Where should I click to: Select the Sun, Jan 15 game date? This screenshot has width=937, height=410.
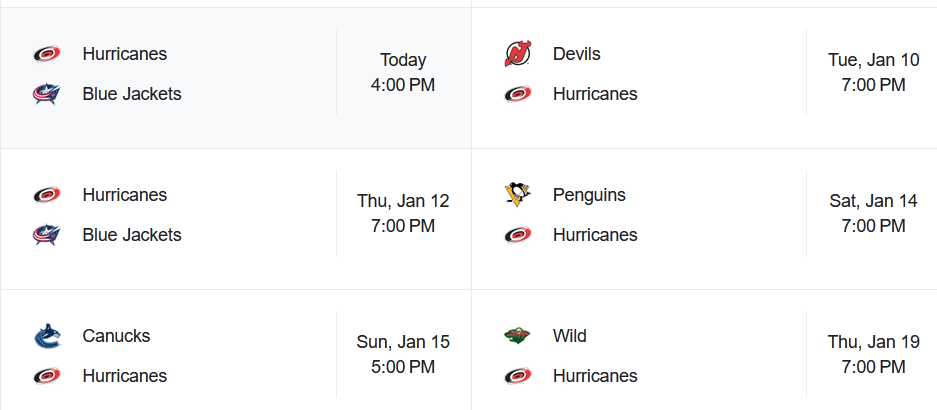(x=403, y=342)
